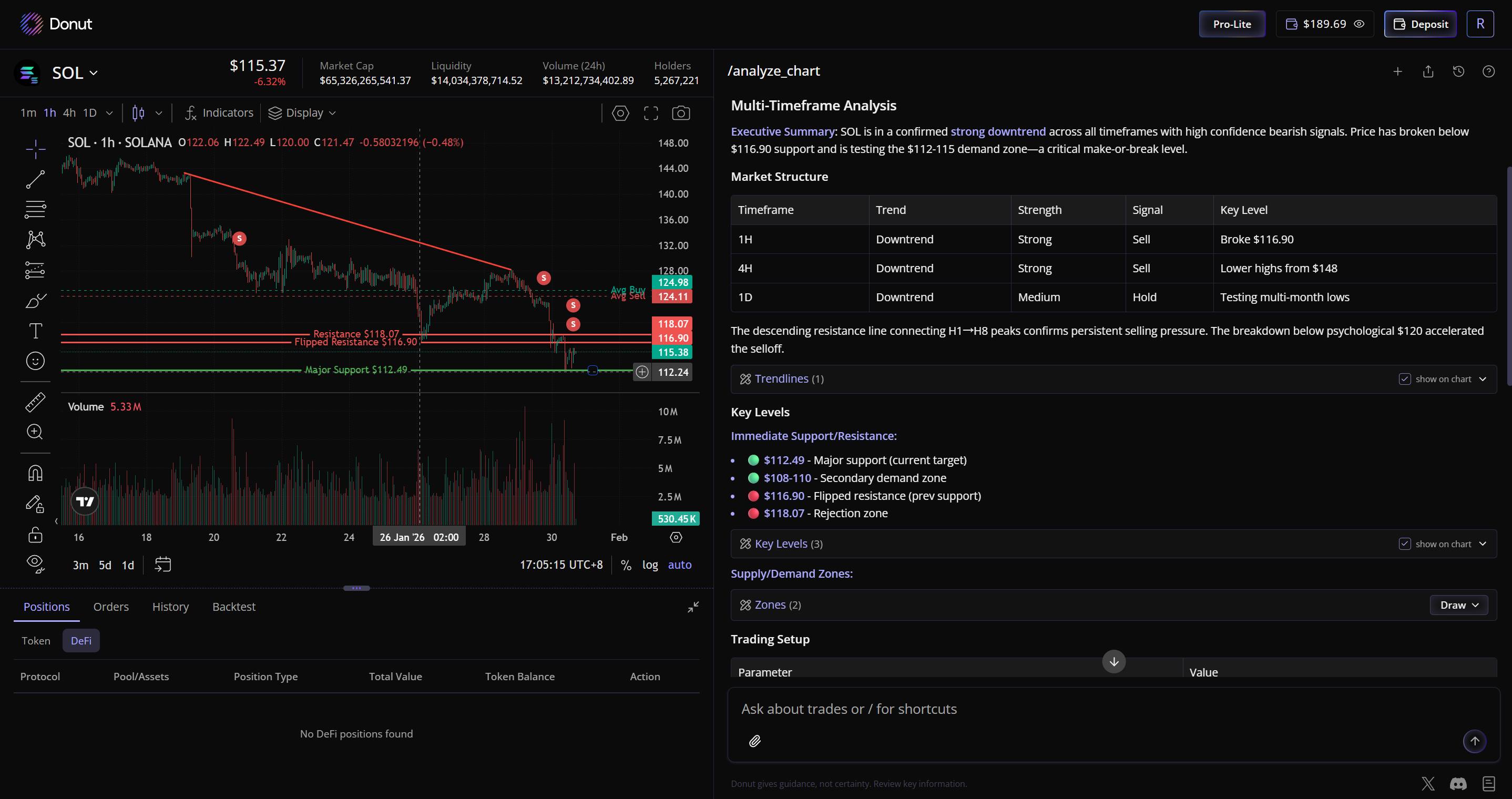Select the trend line drawing tool
Screen dimensions: 1512x799
(x=35, y=179)
